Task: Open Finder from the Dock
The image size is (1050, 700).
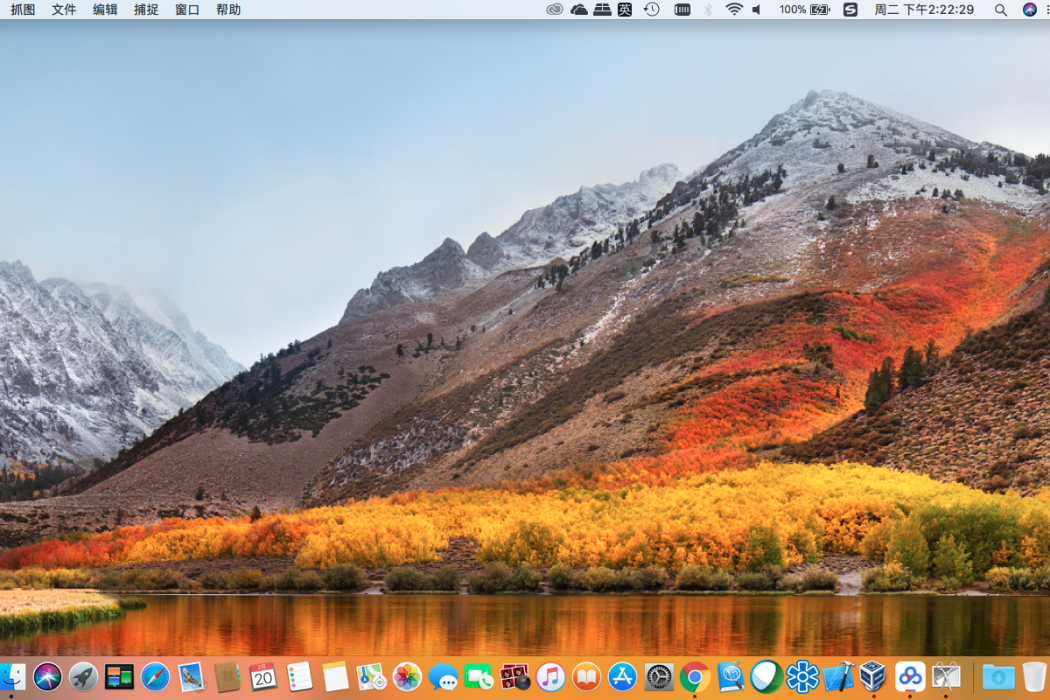Action: pyautogui.click(x=11, y=677)
